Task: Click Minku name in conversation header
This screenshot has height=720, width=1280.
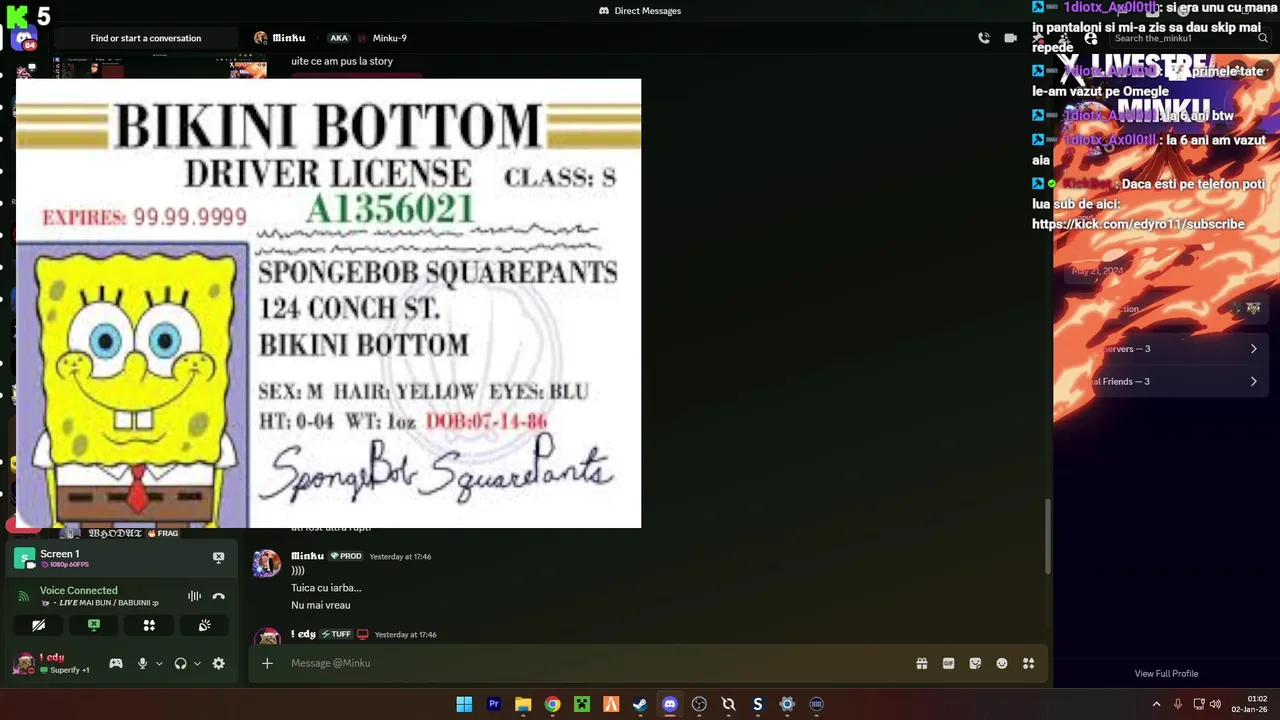Action: [x=289, y=38]
